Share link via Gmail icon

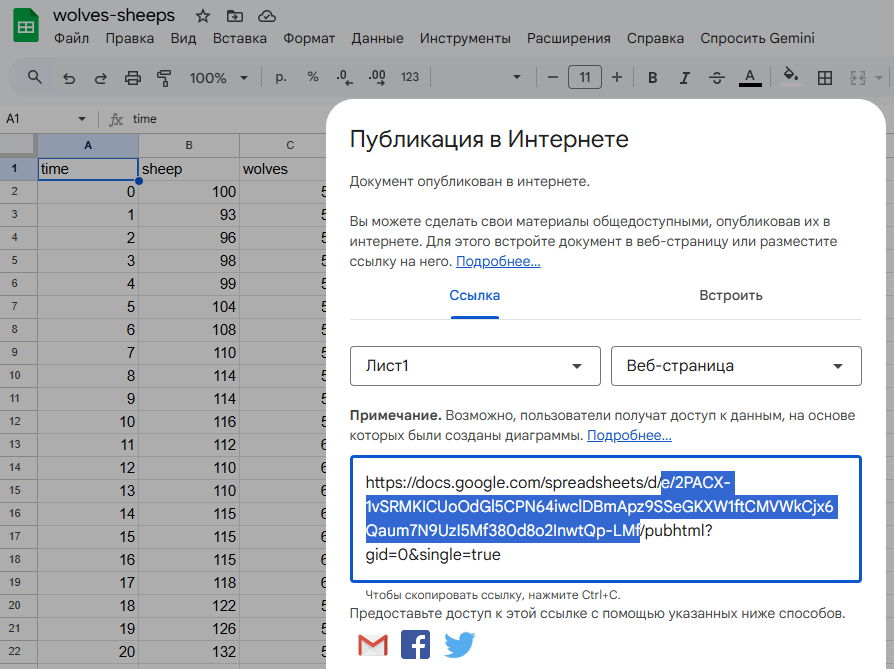coord(372,645)
